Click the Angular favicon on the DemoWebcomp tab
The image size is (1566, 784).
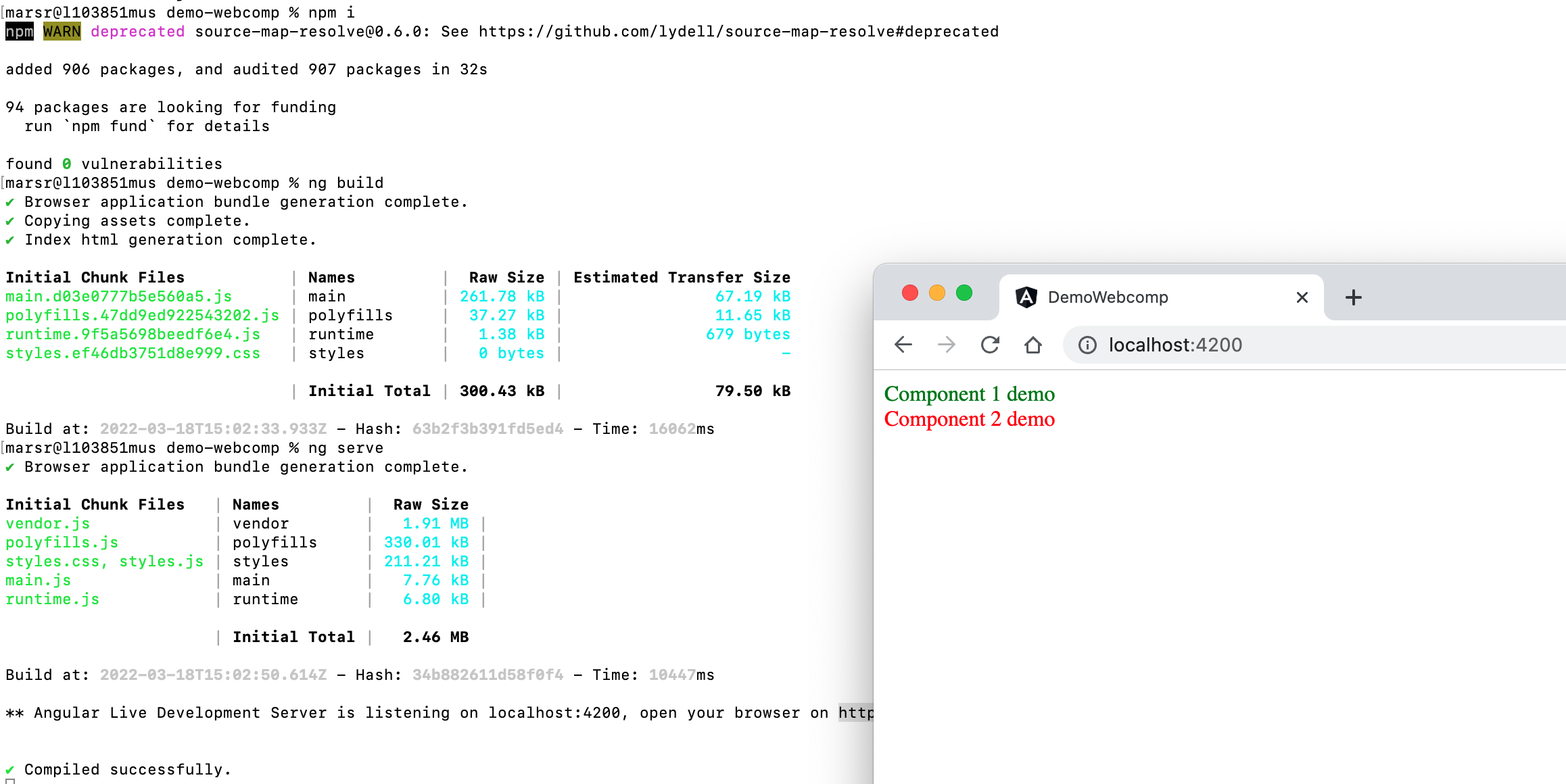1026,297
